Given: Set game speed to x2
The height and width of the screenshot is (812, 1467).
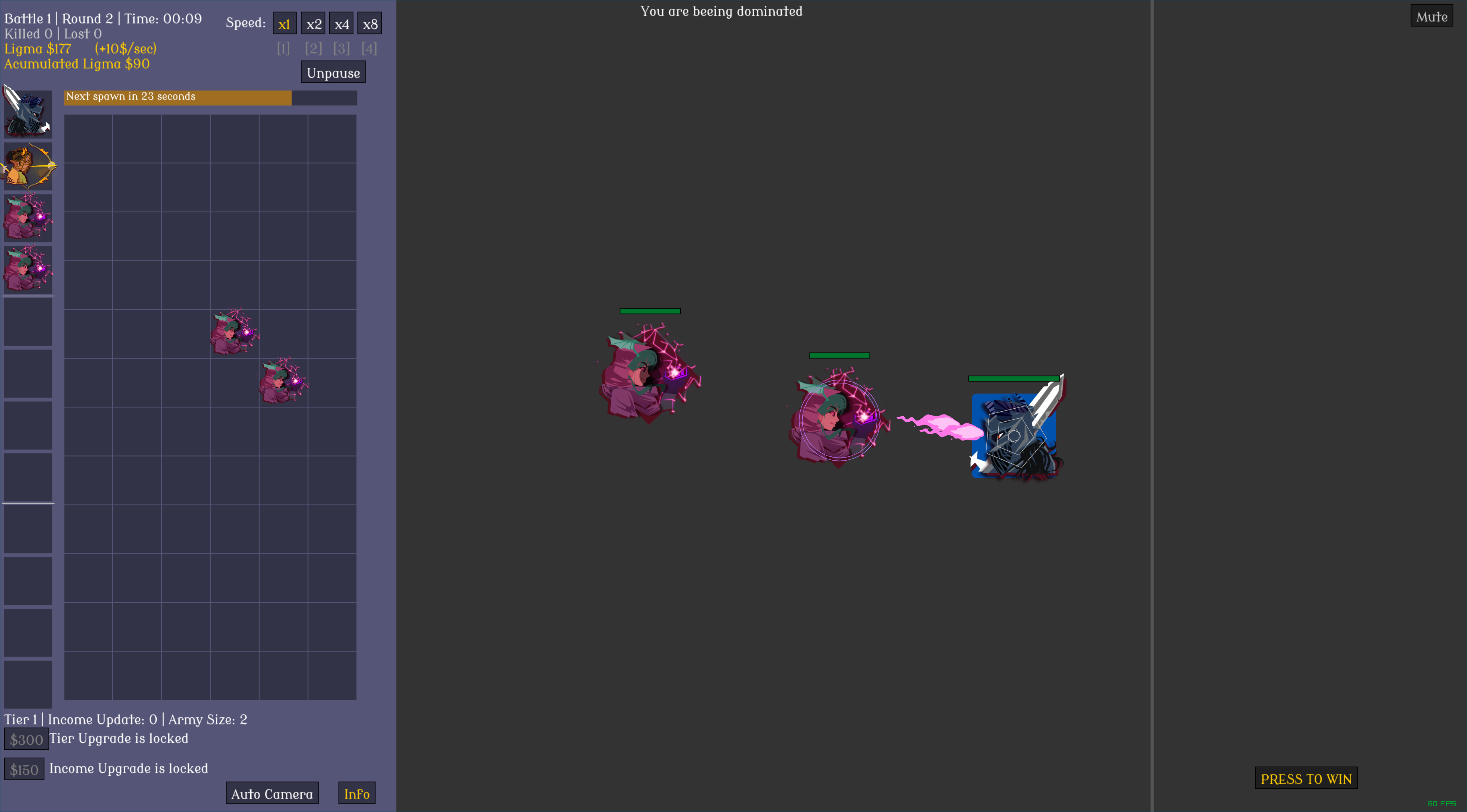Looking at the screenshot, I should pyautogui.click(x=313, y=24).
